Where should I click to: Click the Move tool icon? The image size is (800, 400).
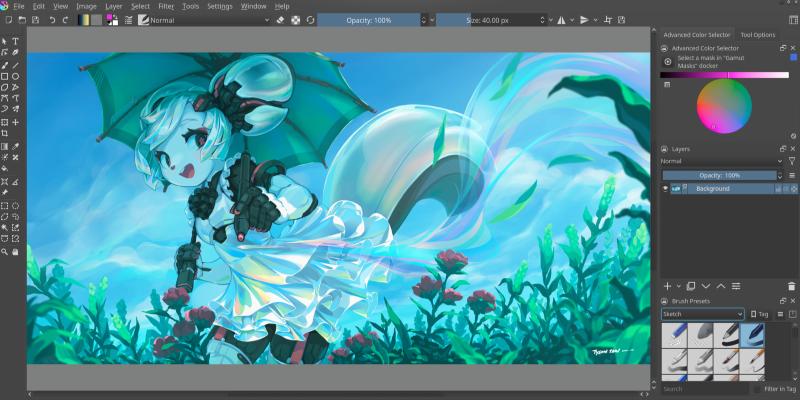(15, 122)
